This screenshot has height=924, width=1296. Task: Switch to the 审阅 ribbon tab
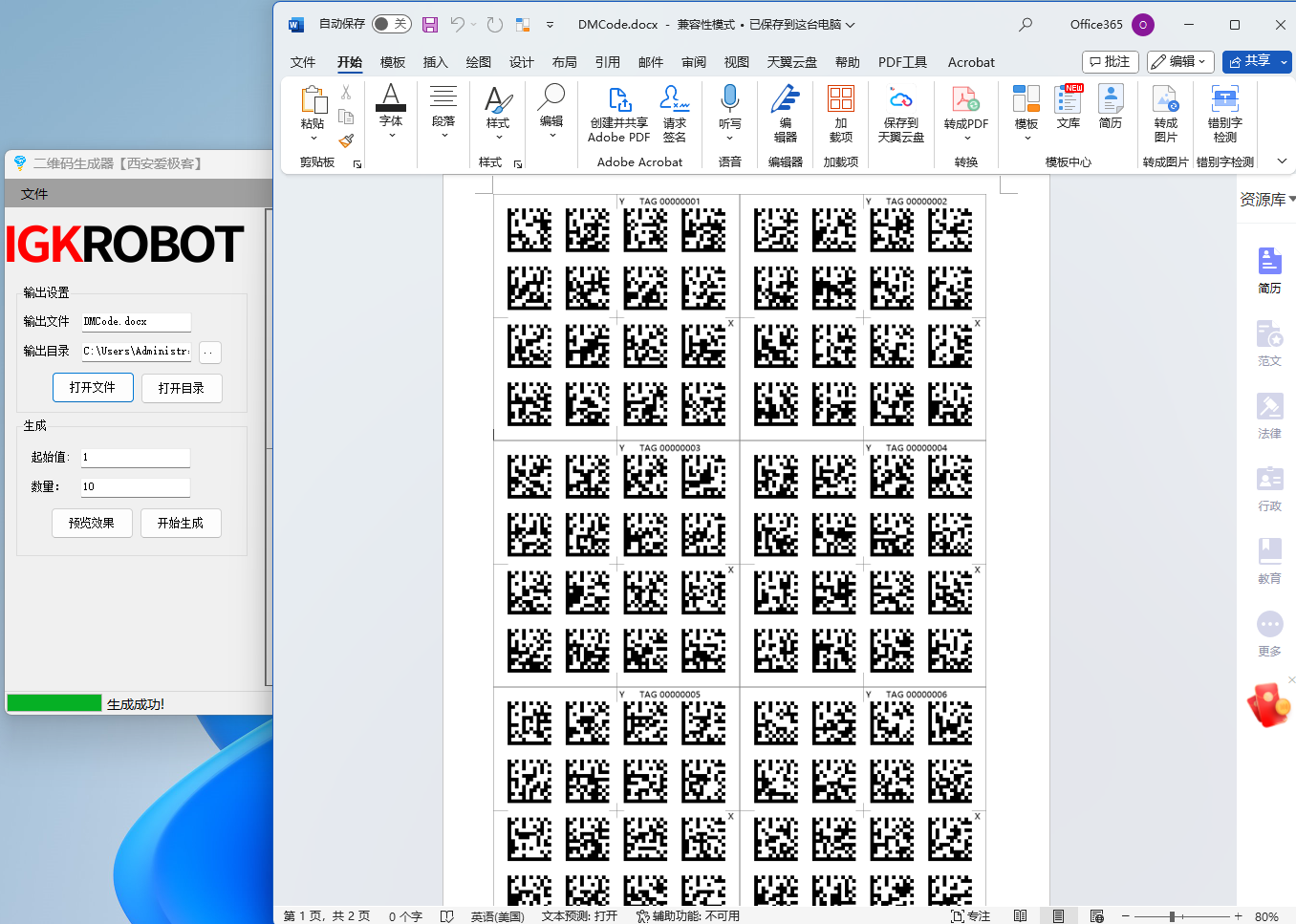[694, 62]
